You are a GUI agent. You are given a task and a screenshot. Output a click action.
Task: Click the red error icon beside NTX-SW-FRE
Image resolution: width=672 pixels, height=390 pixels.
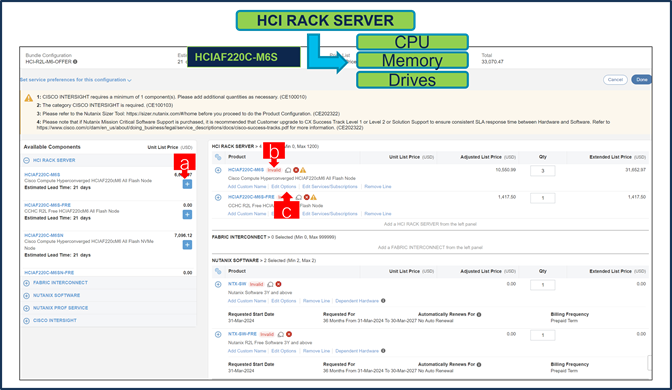289,334
